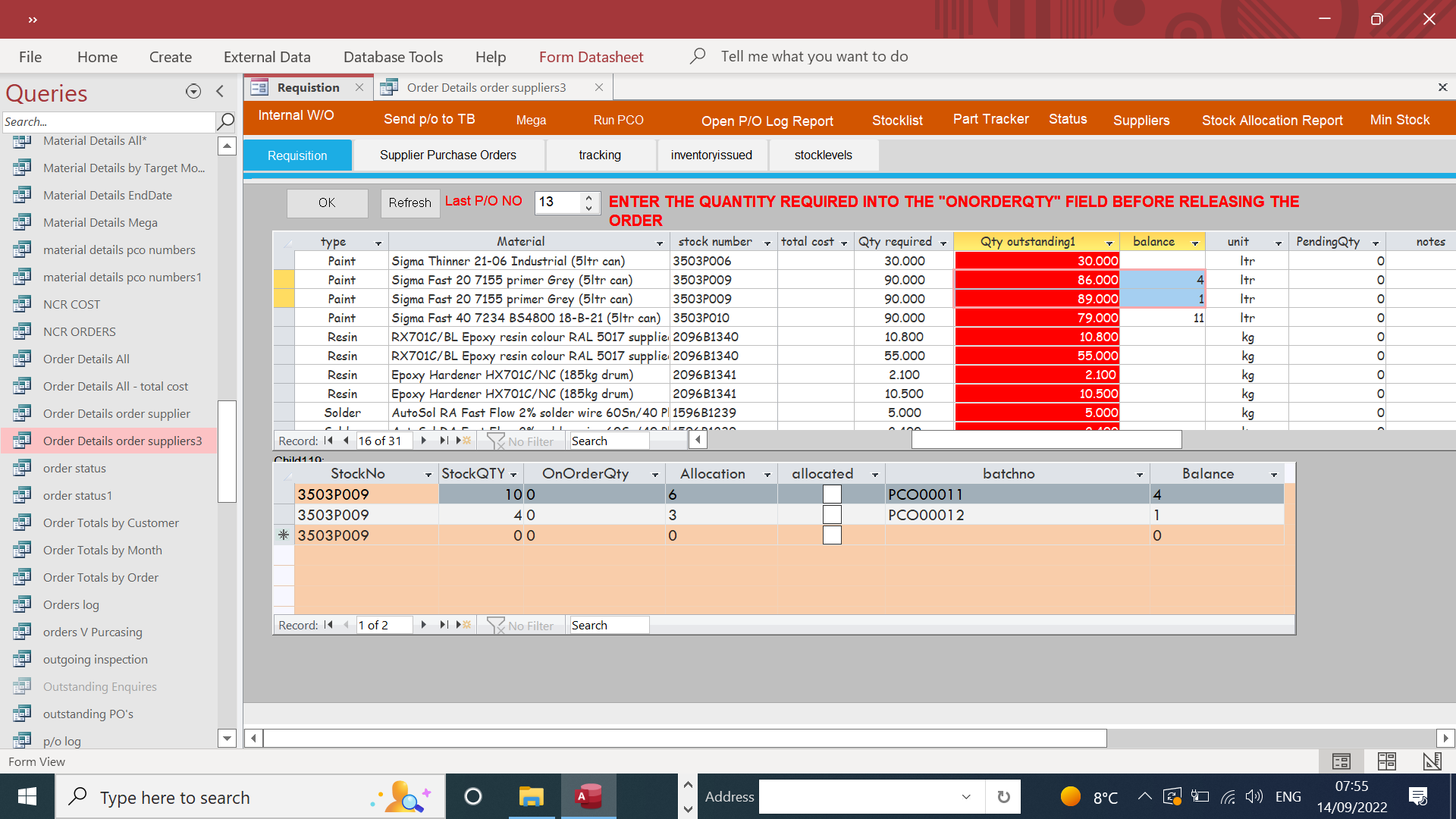Close the document window using the X
The height and width of the screenshot is (819, 1456).
click(x=1442, y=87)
